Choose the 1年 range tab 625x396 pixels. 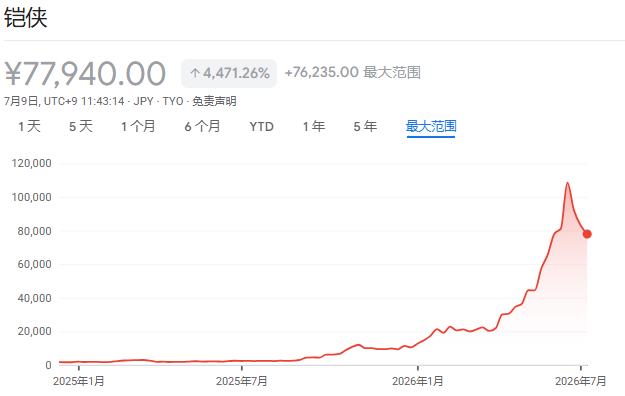click(x=314, y=126)
